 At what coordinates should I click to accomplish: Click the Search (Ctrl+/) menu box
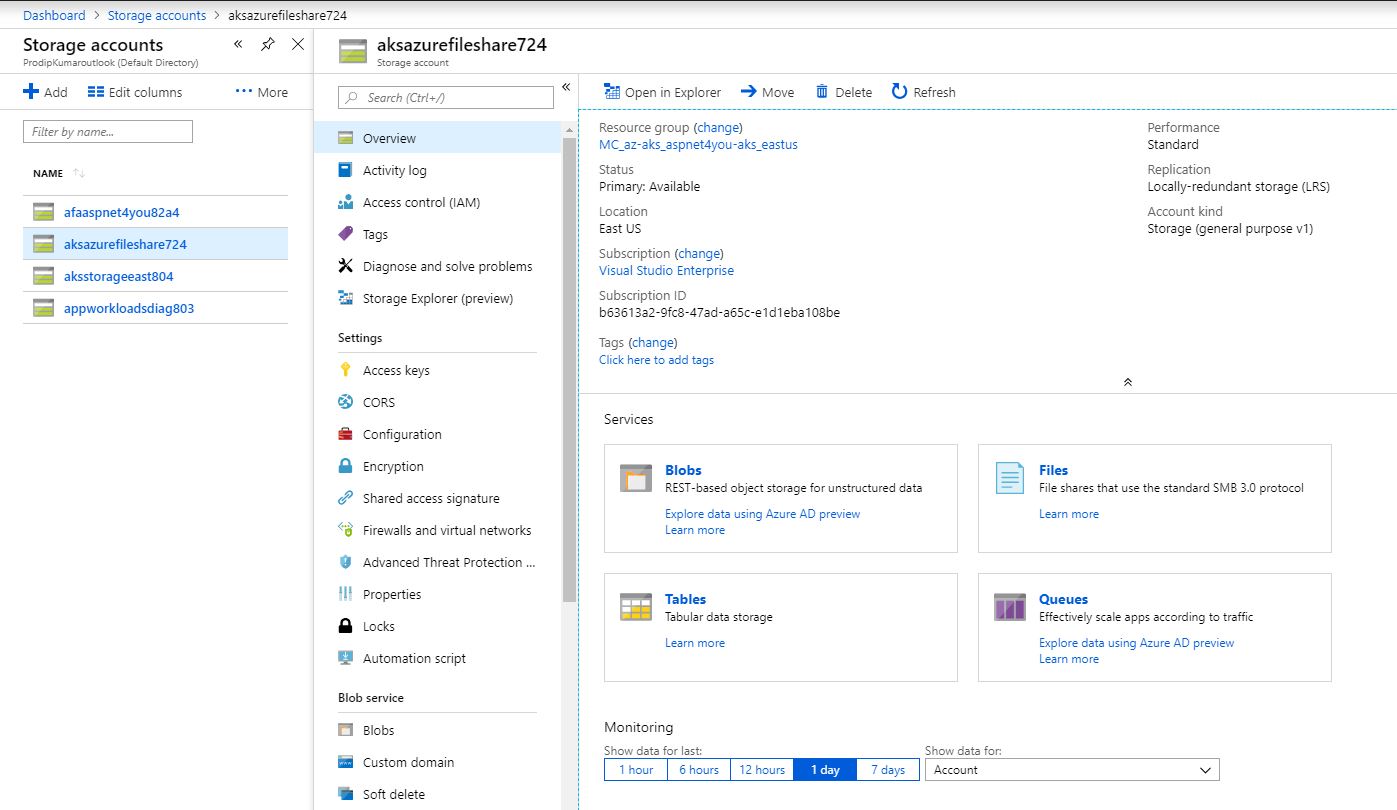point(445,97)
